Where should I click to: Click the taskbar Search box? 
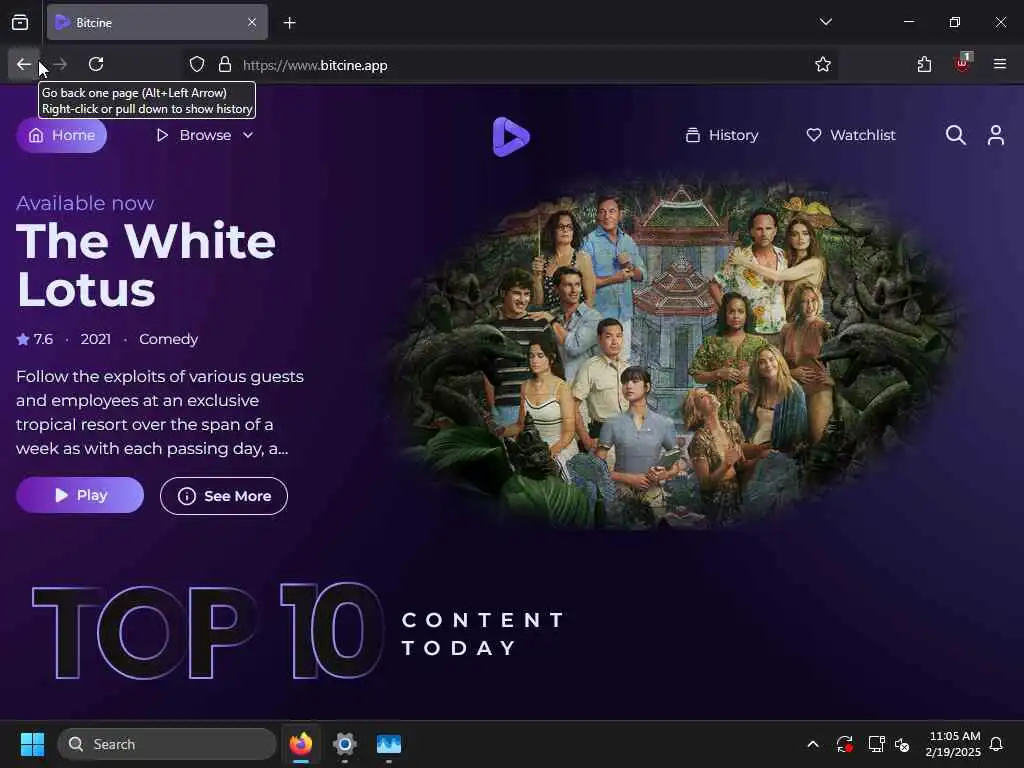[167, 744]
